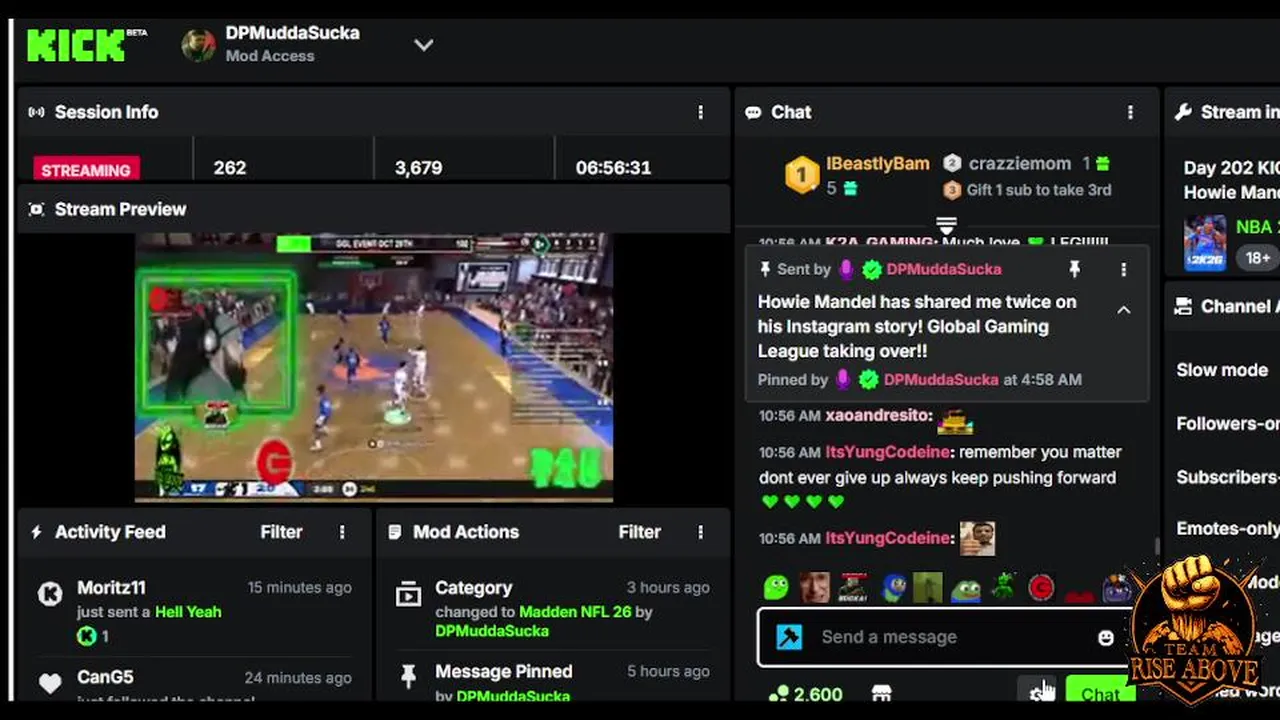Open Session Info panel options menu
This screenshot has width=1280, height=720.
700,112
